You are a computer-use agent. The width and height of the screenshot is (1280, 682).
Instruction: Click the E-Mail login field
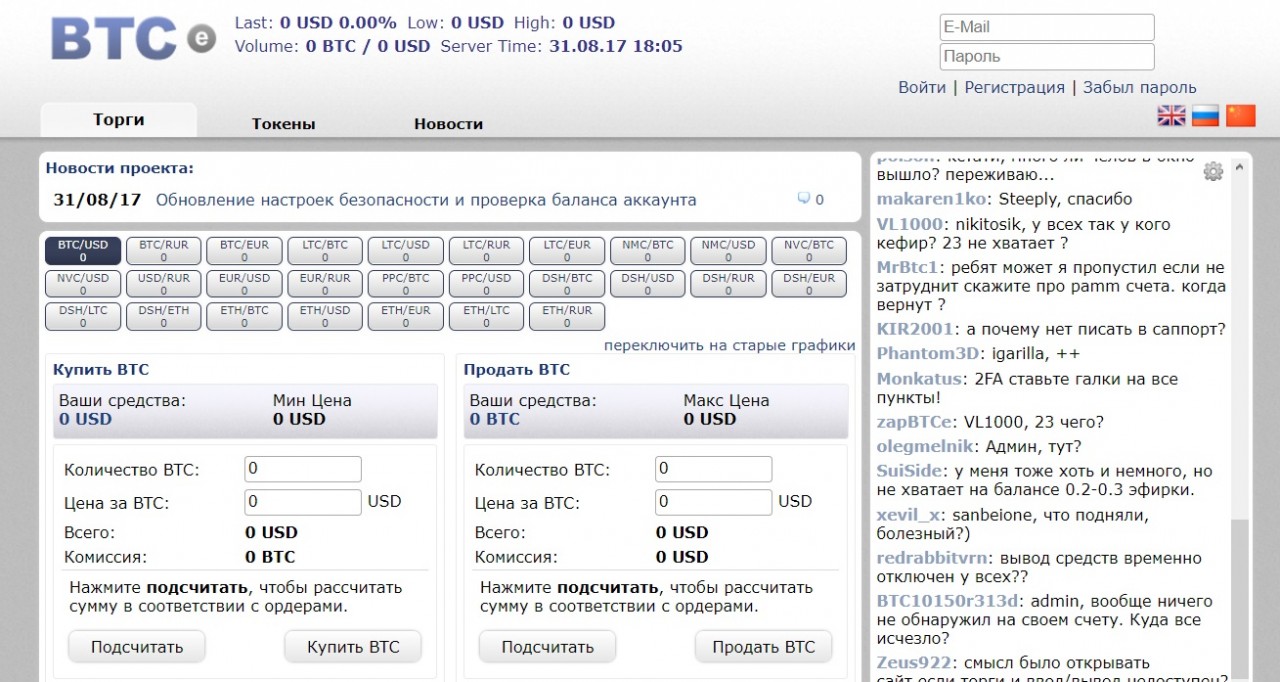pos(1047,27)
